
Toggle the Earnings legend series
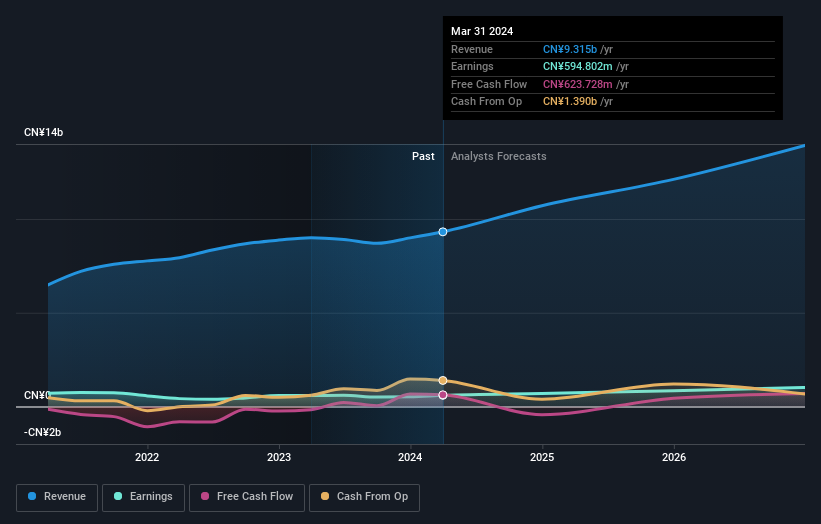coord(143,497)
